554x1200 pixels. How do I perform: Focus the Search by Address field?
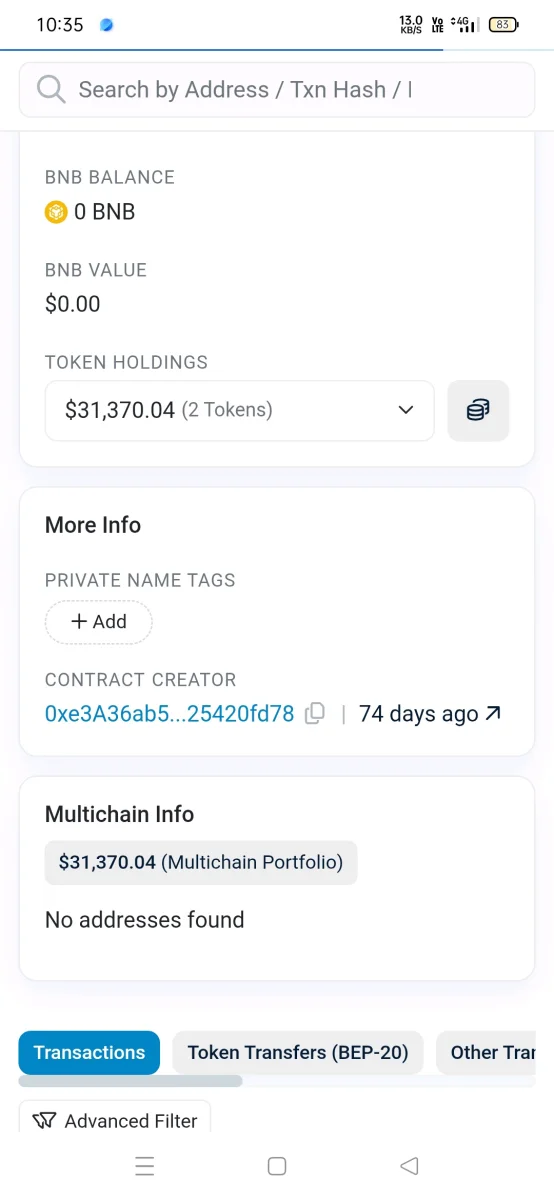point(277,89)
